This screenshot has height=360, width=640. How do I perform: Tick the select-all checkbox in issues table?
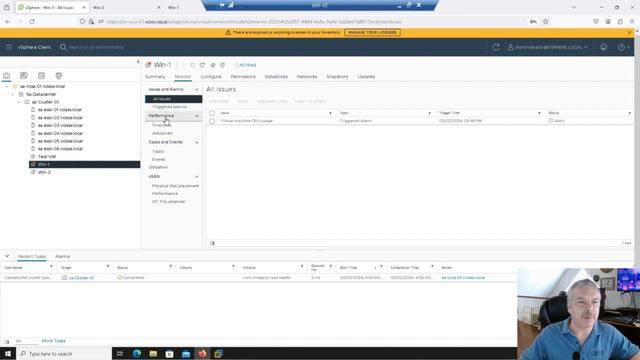(212, 113)
